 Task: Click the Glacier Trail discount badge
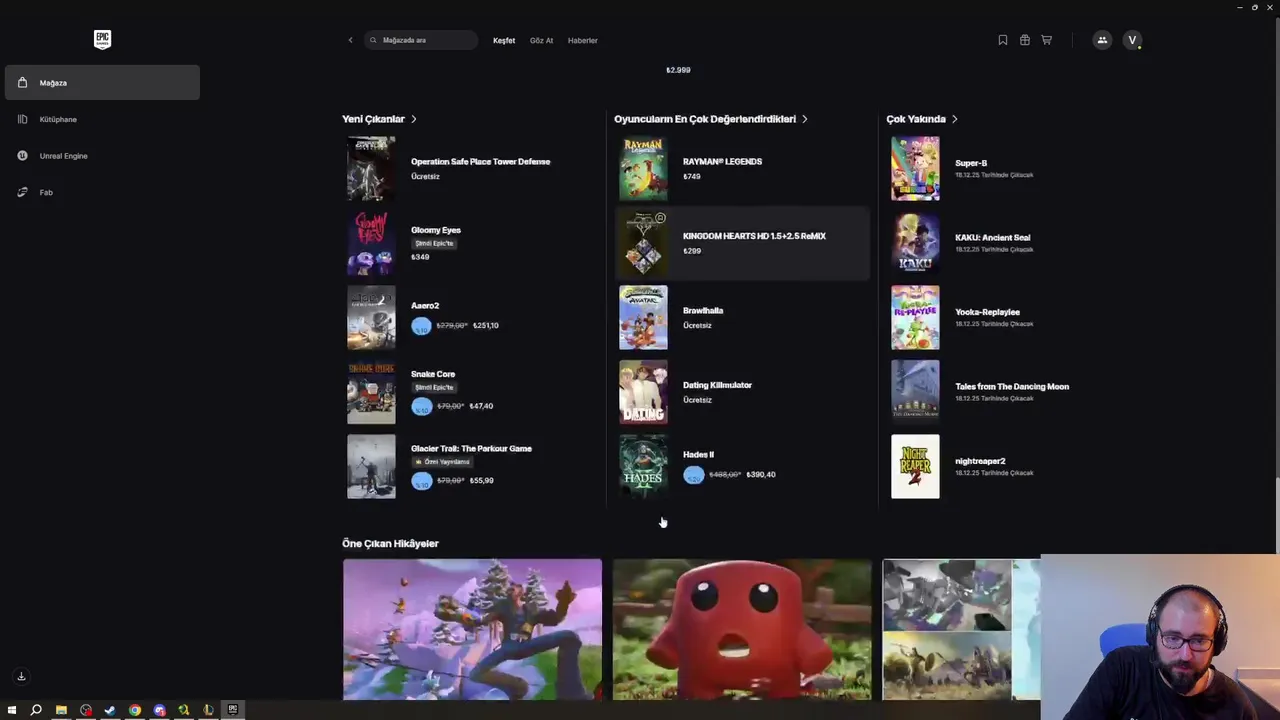tap(421, 481)
